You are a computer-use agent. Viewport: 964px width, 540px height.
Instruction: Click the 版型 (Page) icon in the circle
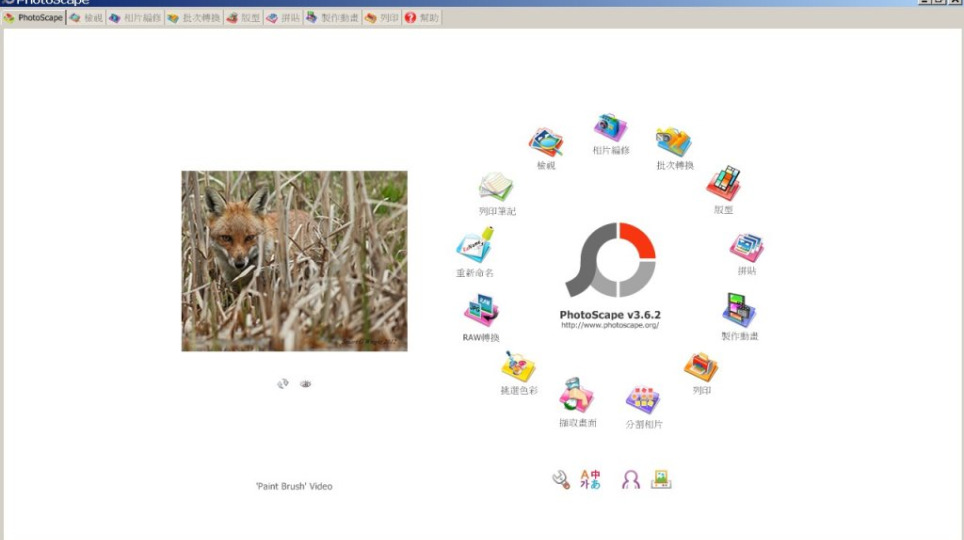coord(723,184)
